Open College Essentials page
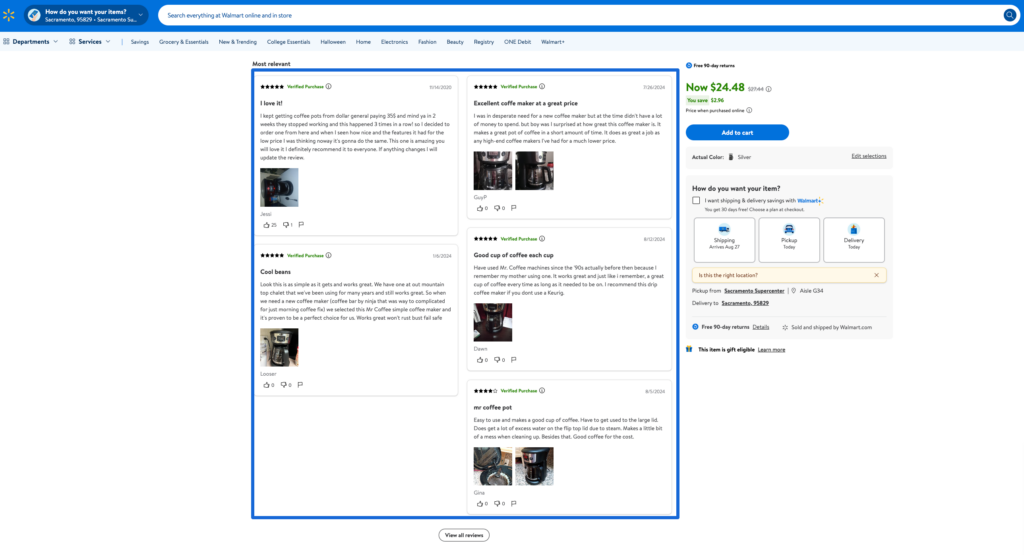 pos(289,42)
